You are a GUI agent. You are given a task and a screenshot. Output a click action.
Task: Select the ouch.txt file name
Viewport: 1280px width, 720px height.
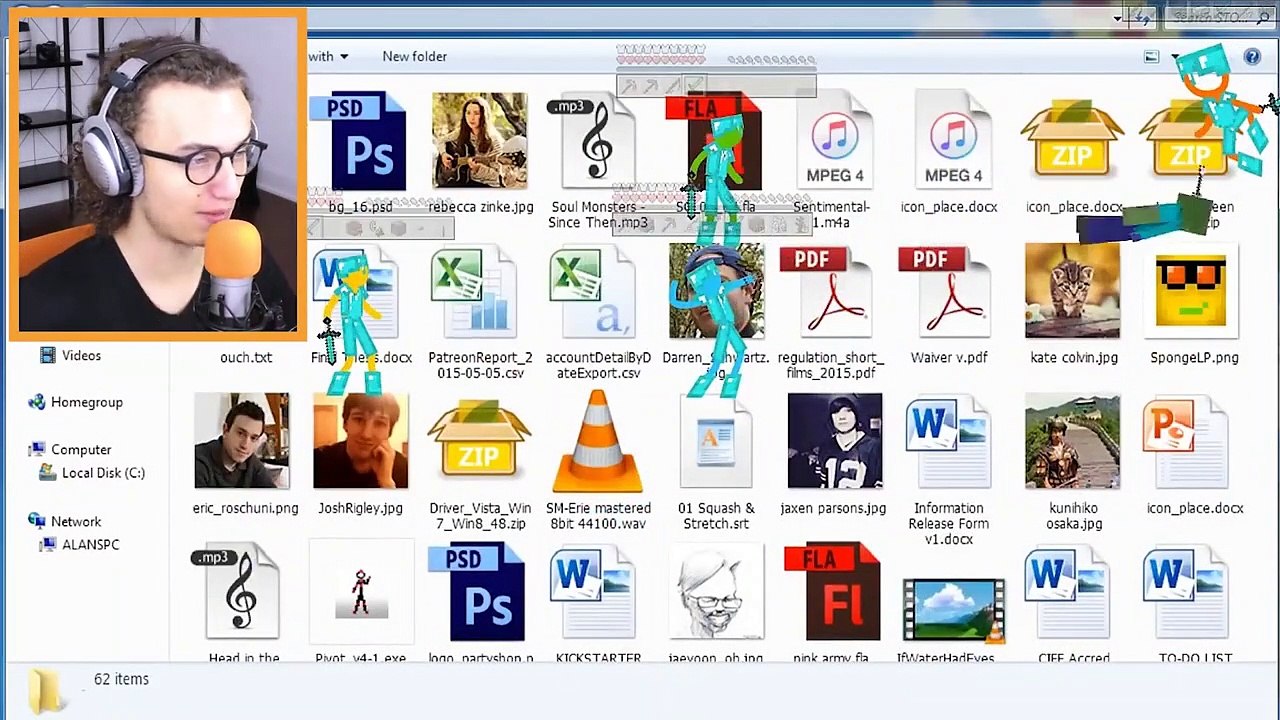coord(246,357)
